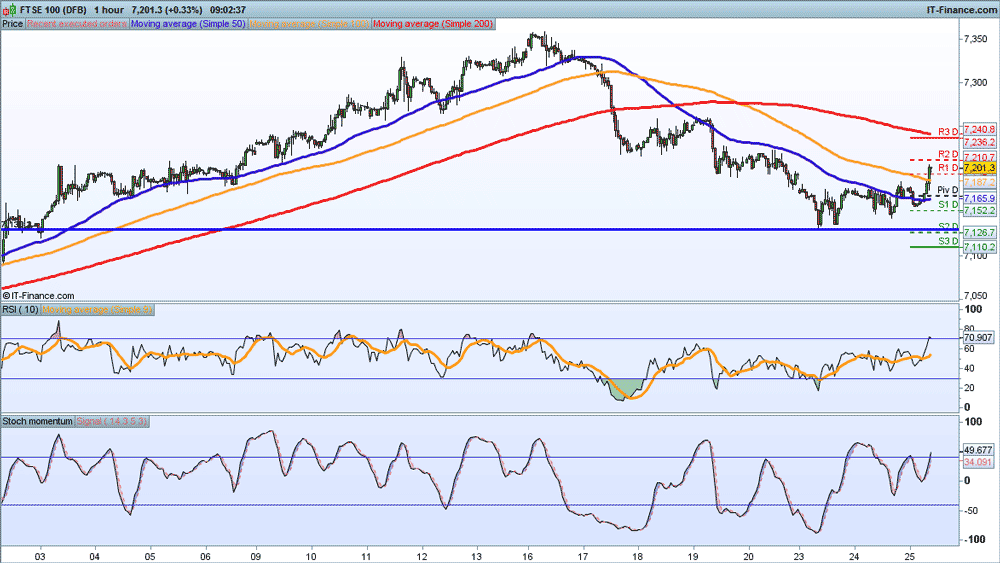Select the Price legend tab
The width and height of the screenshot is (1000, 563).
point(13,24)
